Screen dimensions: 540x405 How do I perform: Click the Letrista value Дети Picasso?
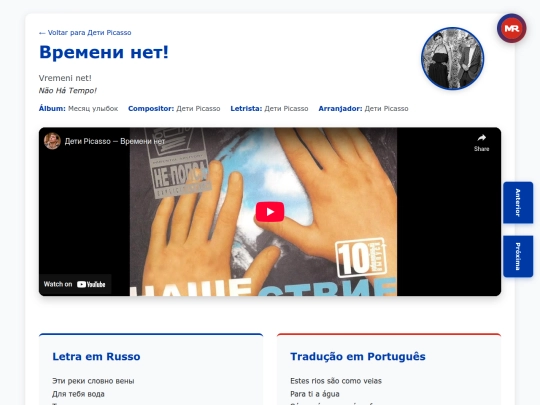pyautogui.click(x=286, y=108)
